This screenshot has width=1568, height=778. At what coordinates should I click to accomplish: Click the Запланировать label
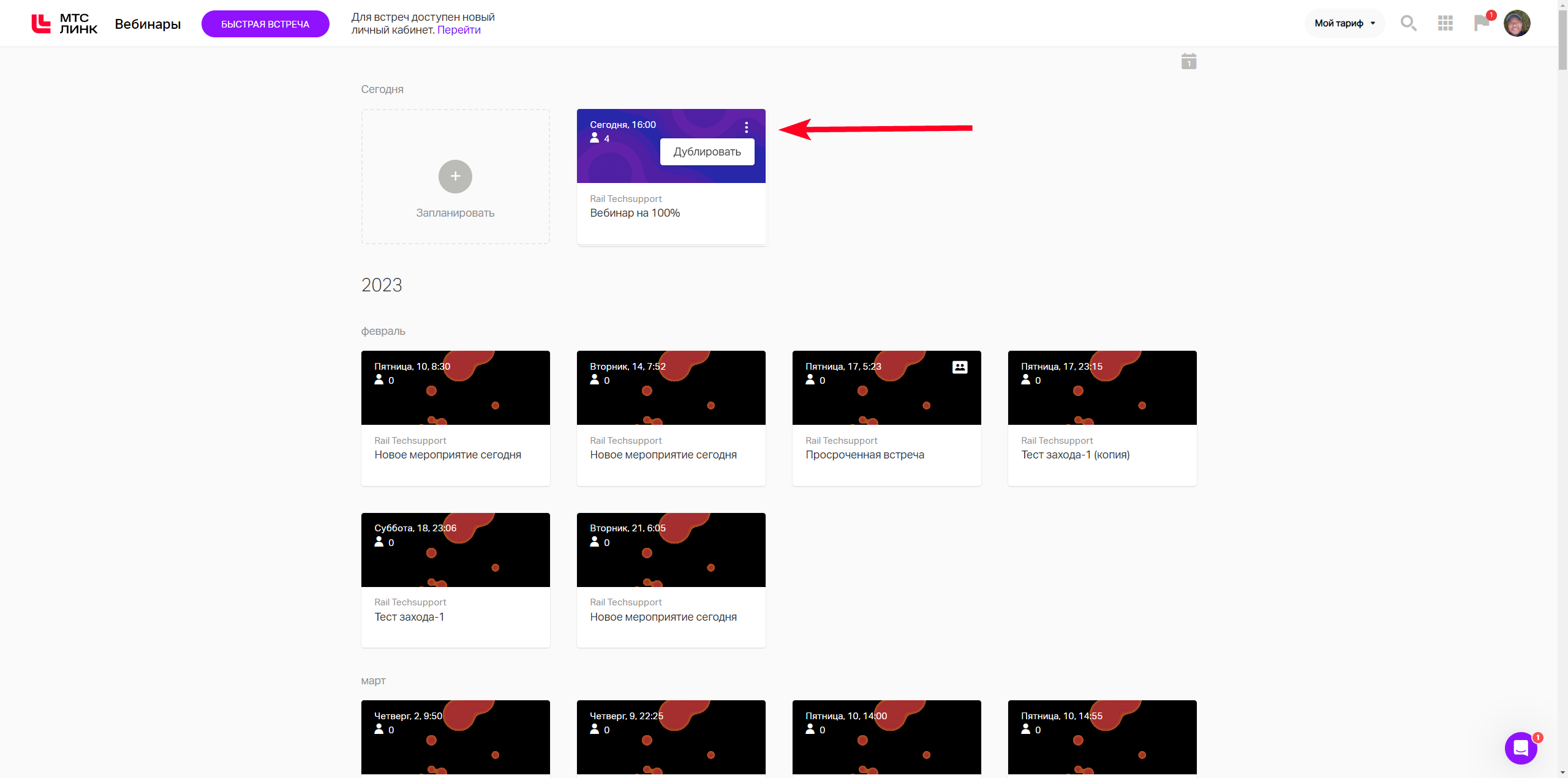pos(455,213)
